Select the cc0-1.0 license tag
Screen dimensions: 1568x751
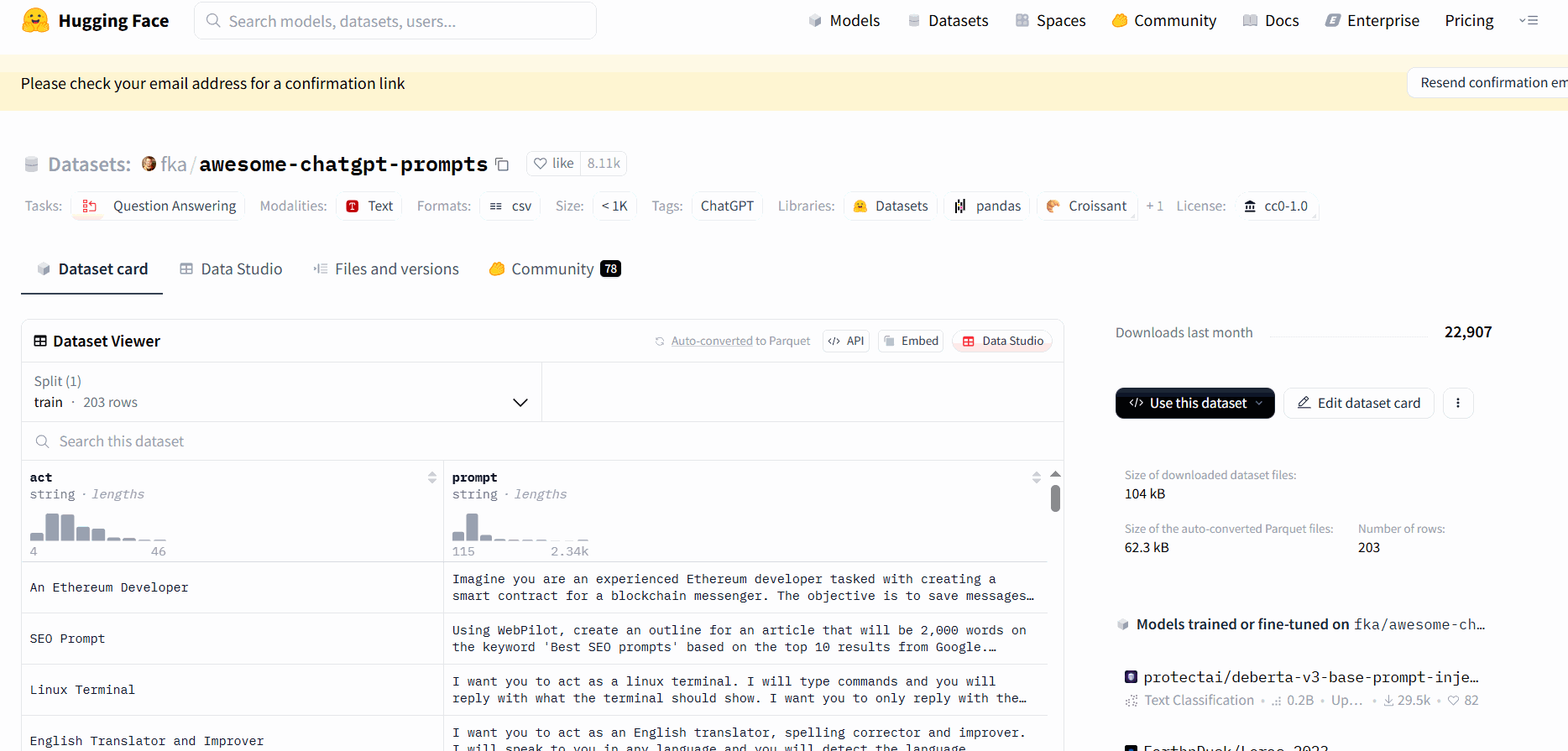tap(1276, 206)
